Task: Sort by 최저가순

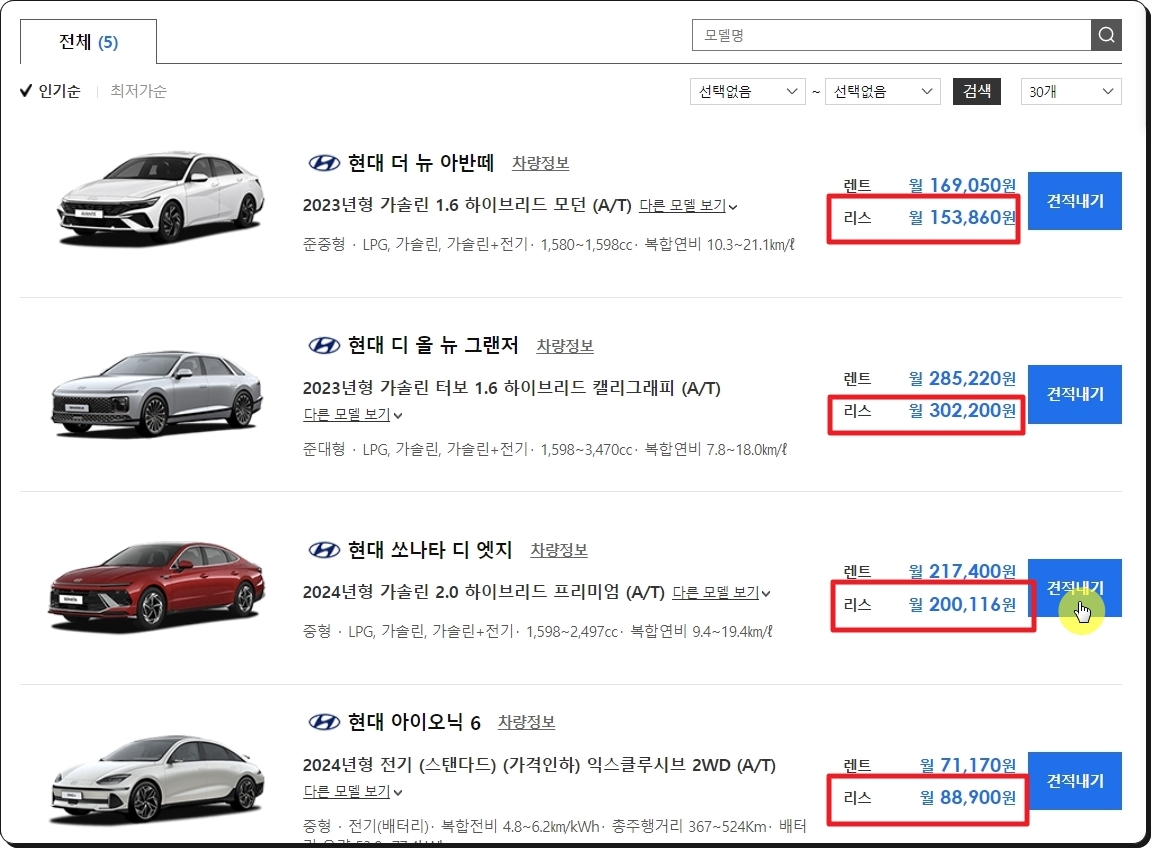Action: click(x=138, y=91)
